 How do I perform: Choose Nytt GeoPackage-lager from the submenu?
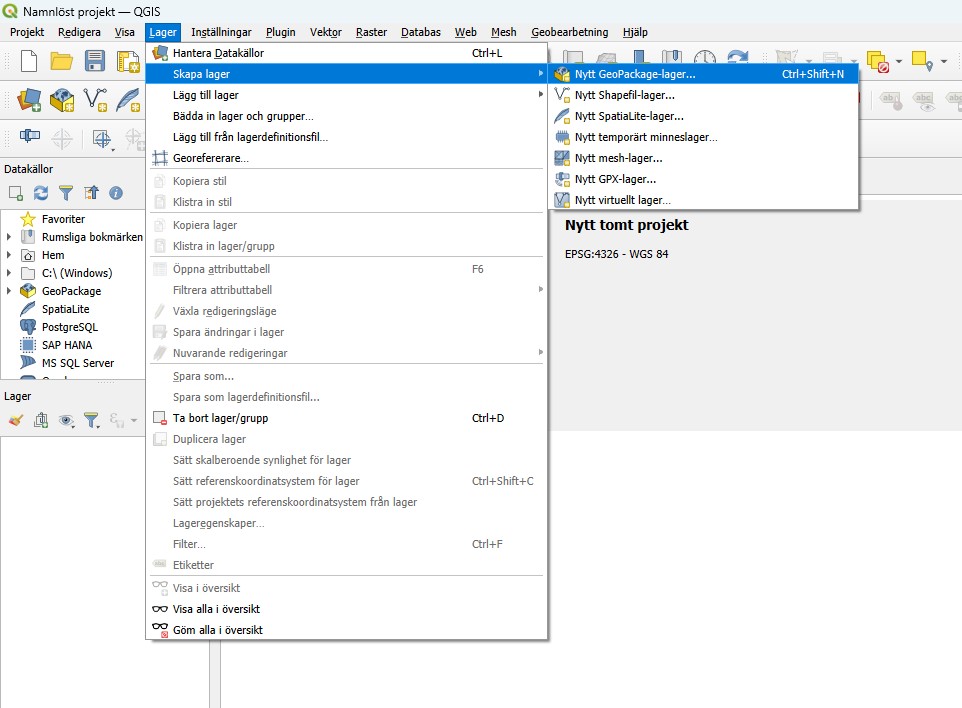pyautogui.click(x=703, y=74)
